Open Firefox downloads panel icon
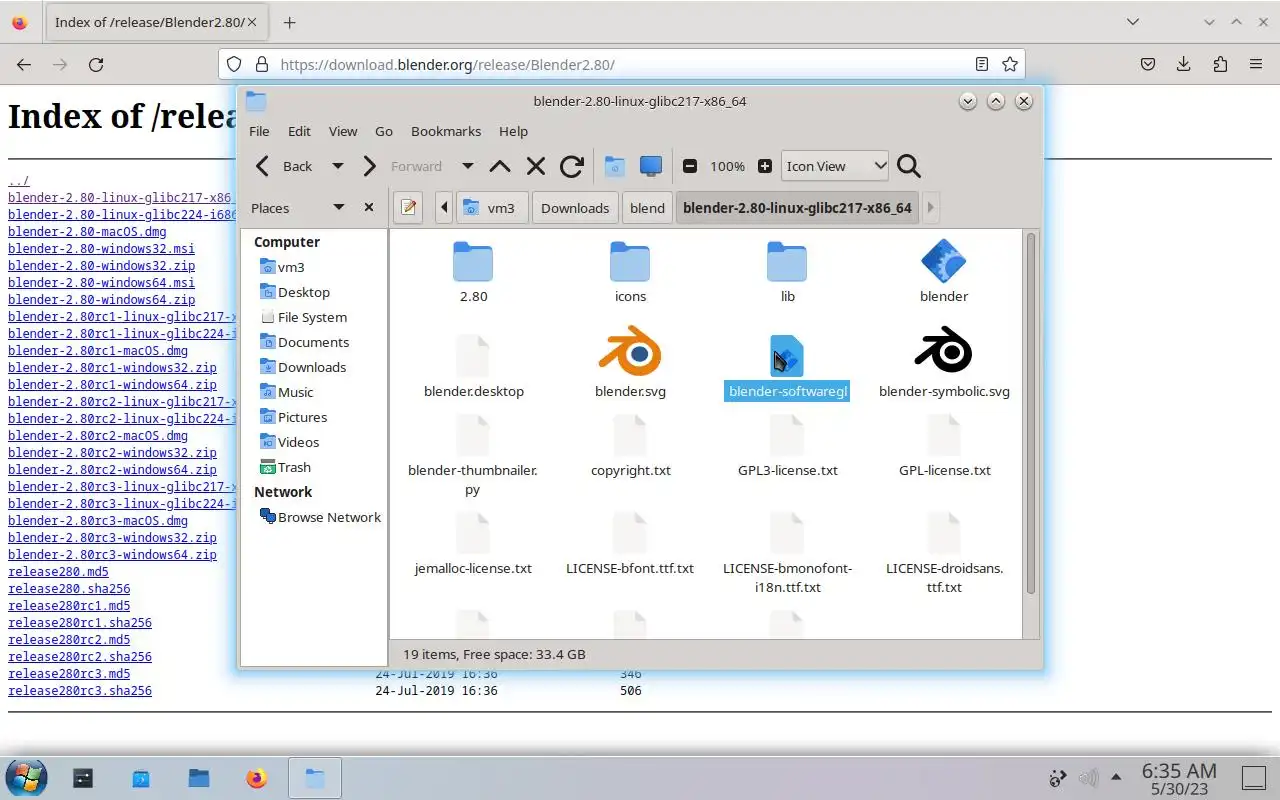The image size is (1280, 800). [x=1184, y=64]
